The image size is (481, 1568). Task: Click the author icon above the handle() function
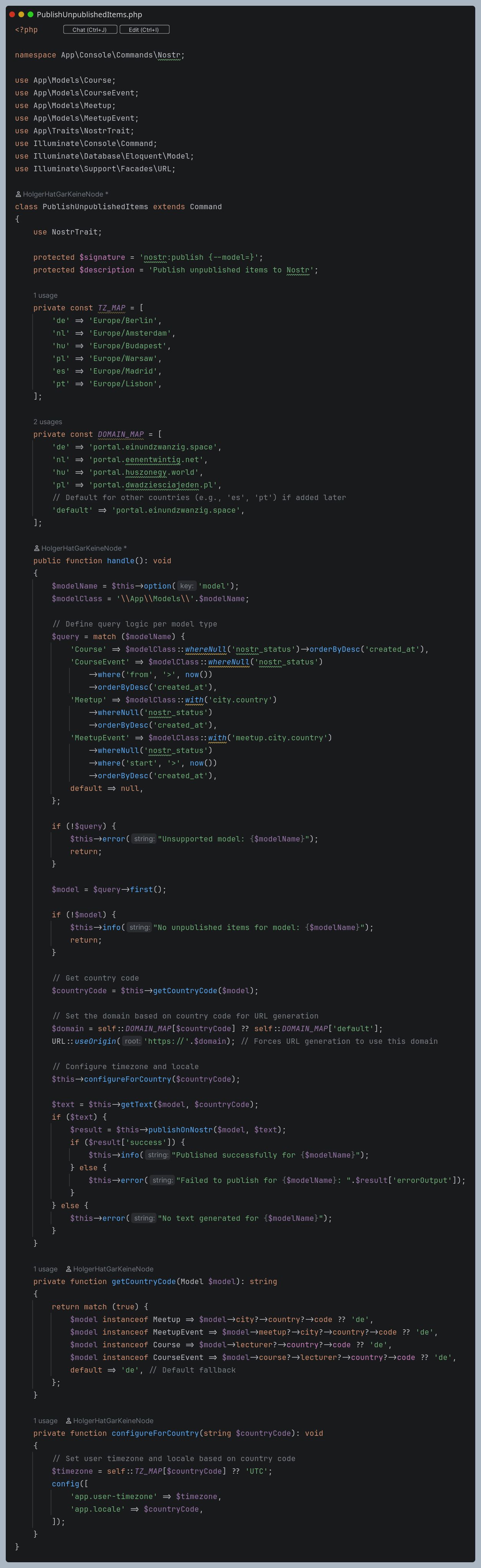(x=36, y=548)
